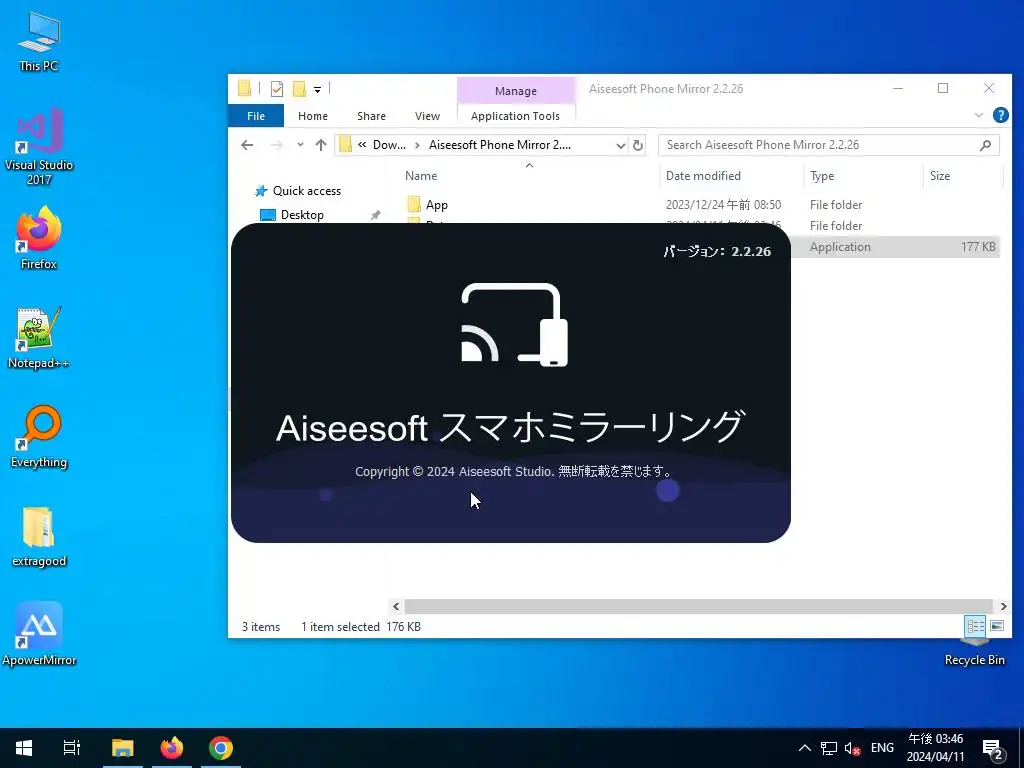
Task: Open recent locations dropdown arrow
Action: pos(300,145)
